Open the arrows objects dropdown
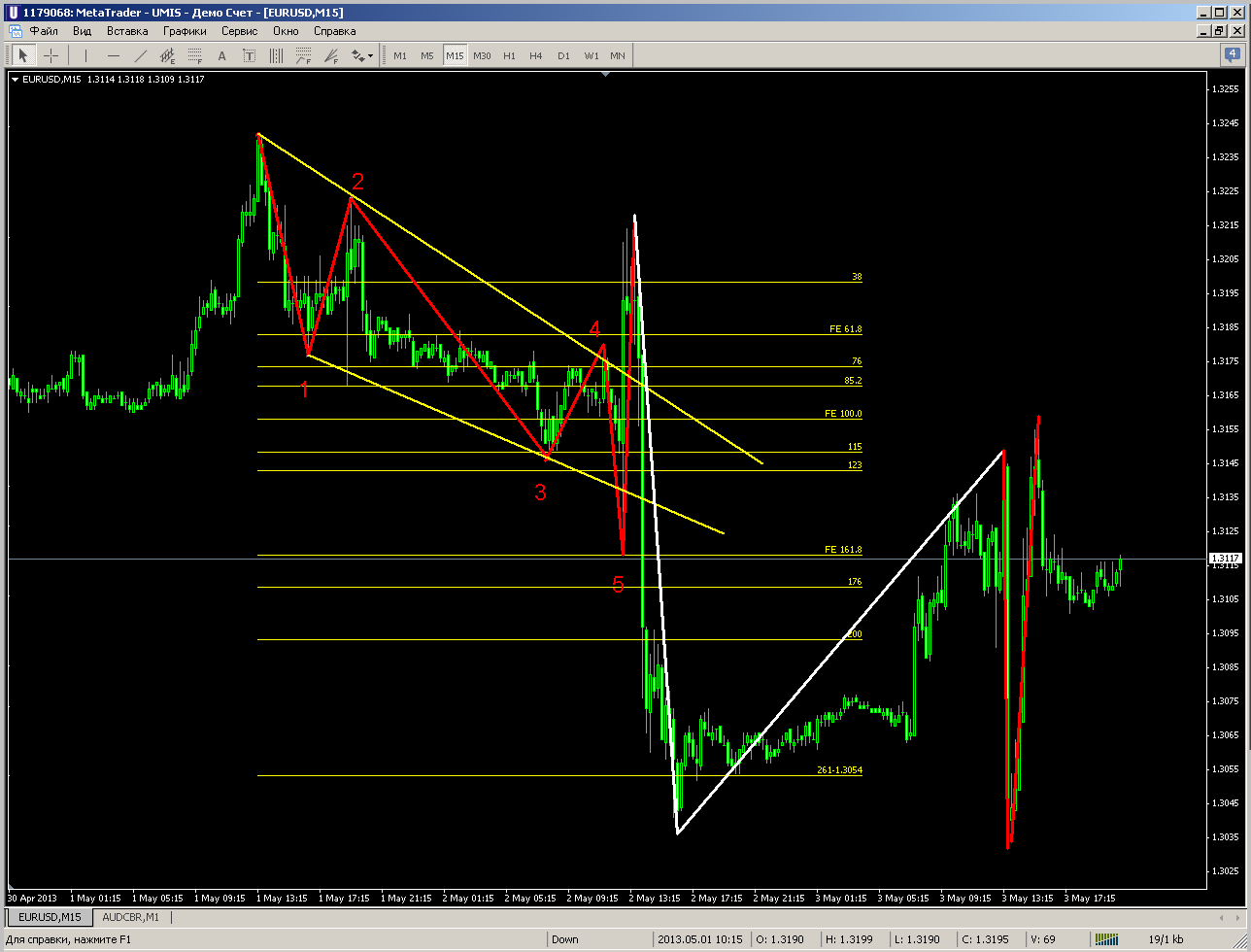The height and width of the screenshot is (952, 1251). [x=362, y=55]
